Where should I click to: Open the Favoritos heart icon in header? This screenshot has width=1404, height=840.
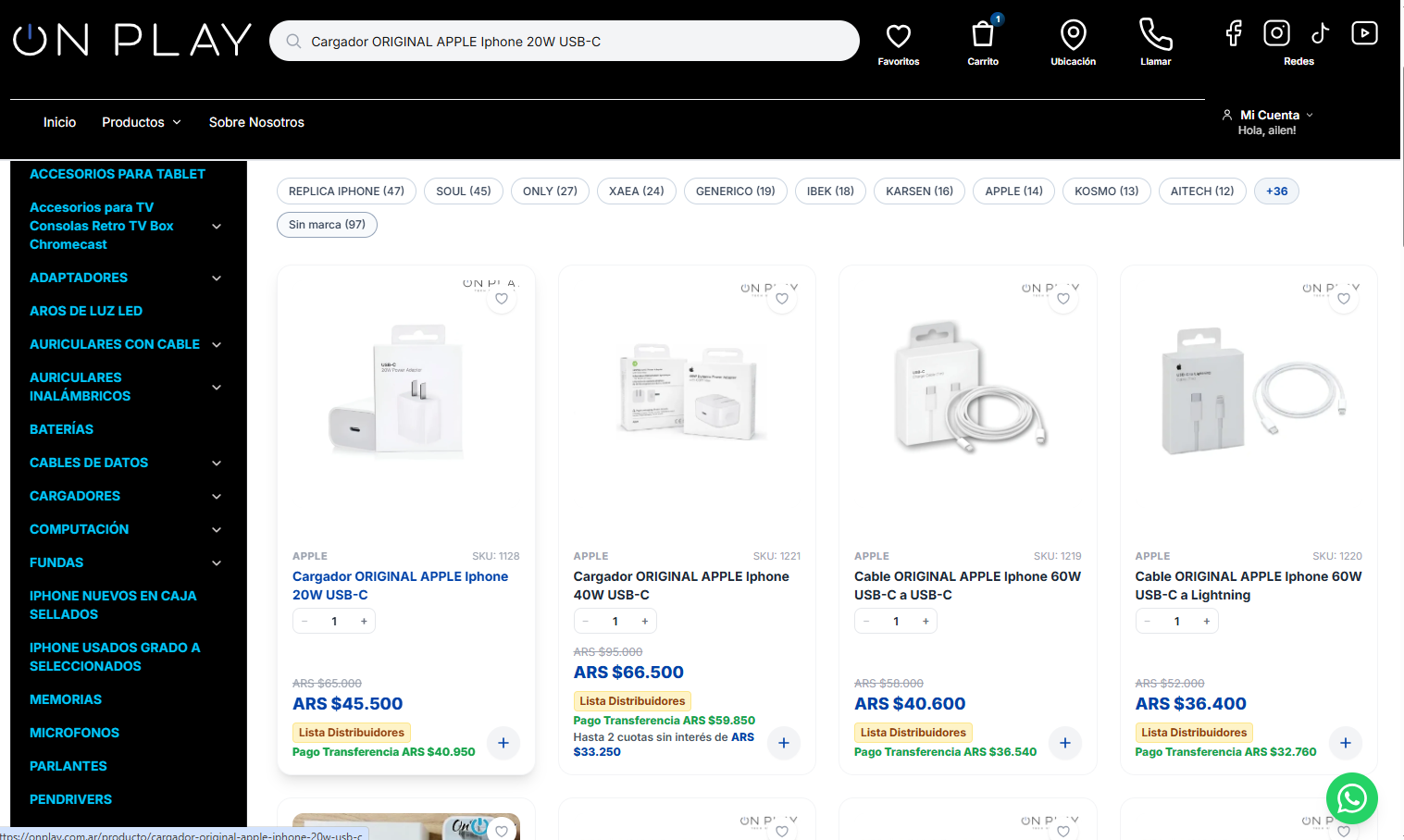(x=898, y=36)
